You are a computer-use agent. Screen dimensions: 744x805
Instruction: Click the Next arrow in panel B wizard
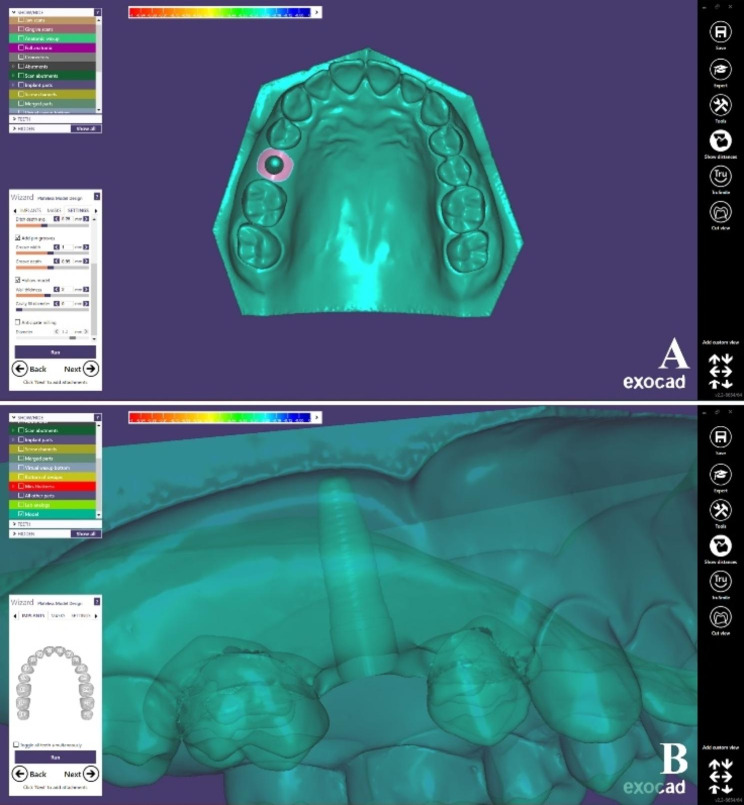[x=91, y=774]
